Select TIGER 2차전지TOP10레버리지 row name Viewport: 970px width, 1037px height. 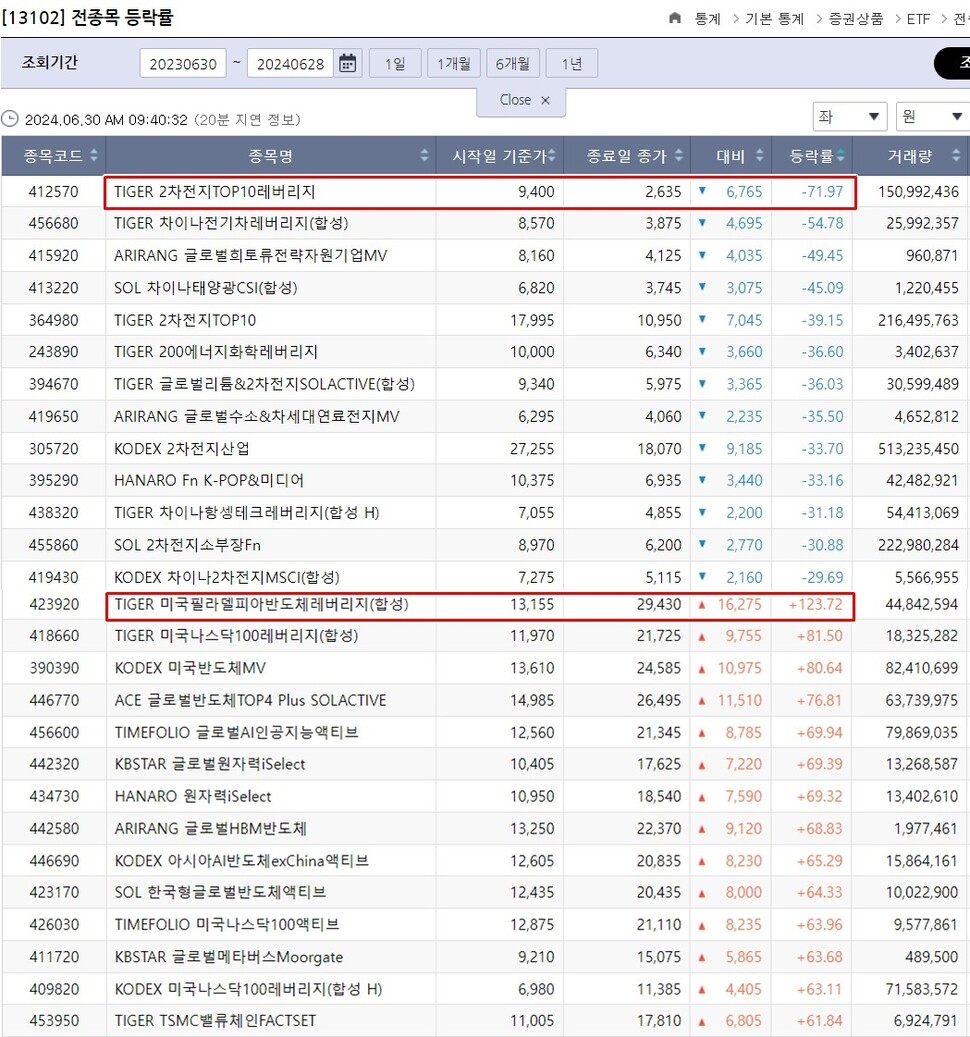(215, 191)
